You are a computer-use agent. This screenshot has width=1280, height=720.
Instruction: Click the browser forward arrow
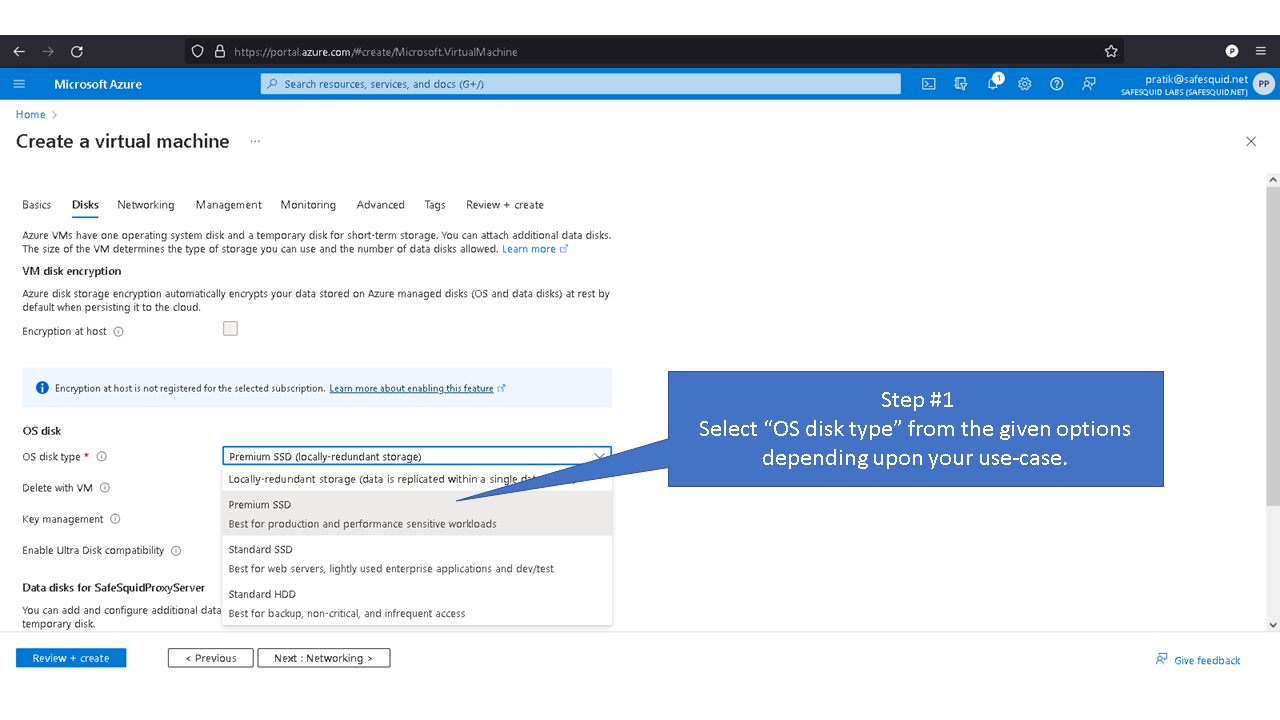click(x=48, y=51)
